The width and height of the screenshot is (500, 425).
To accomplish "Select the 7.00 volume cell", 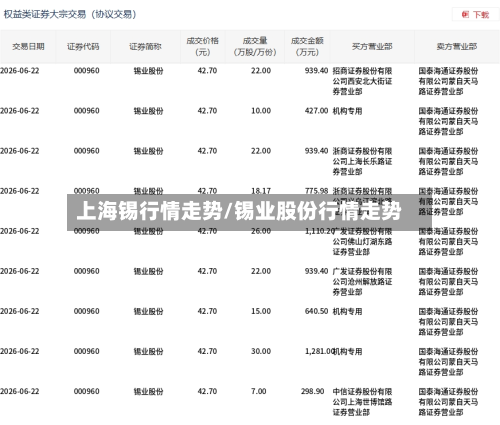I will click(x=259, y=391).
